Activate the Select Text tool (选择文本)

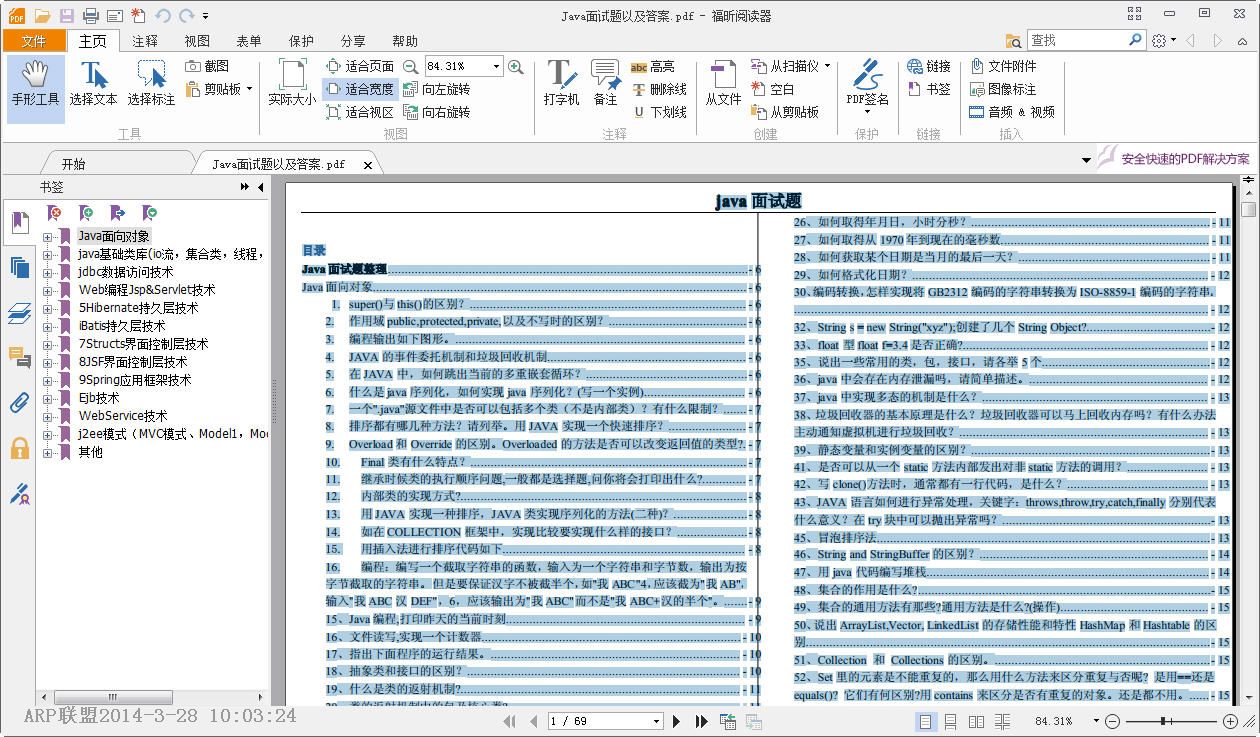(93, 84)
